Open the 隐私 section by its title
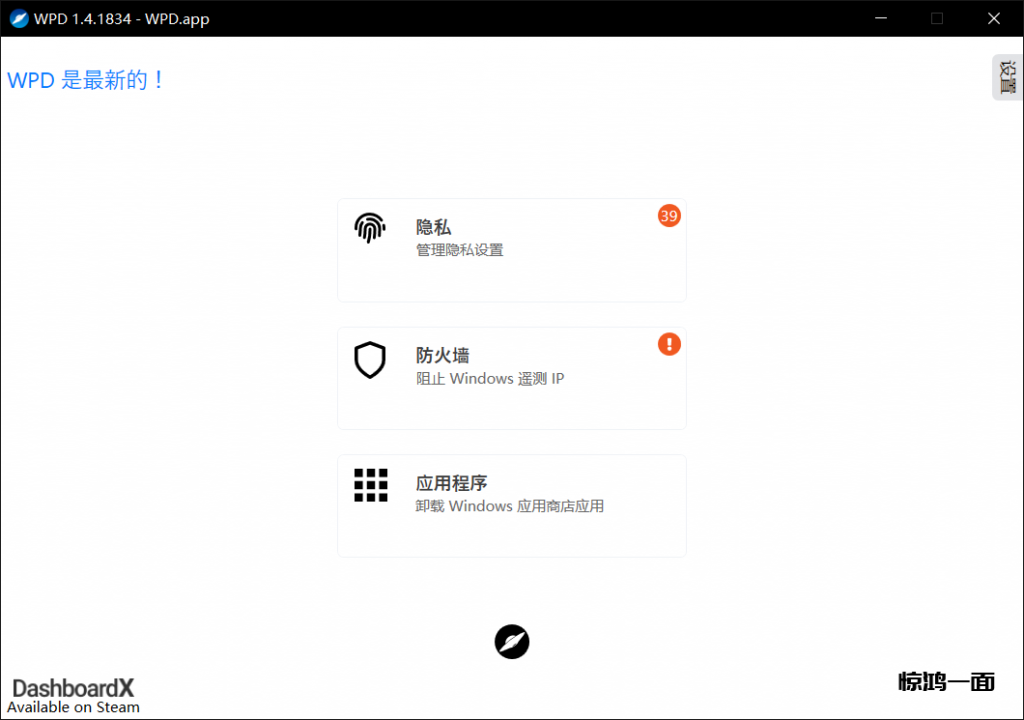Screen dimensions: 1024x720 tap(434, 228)
